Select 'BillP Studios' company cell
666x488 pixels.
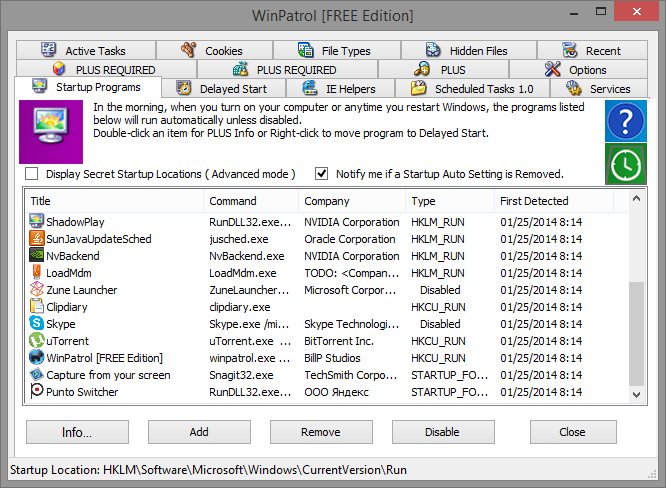tap(332, 358)
